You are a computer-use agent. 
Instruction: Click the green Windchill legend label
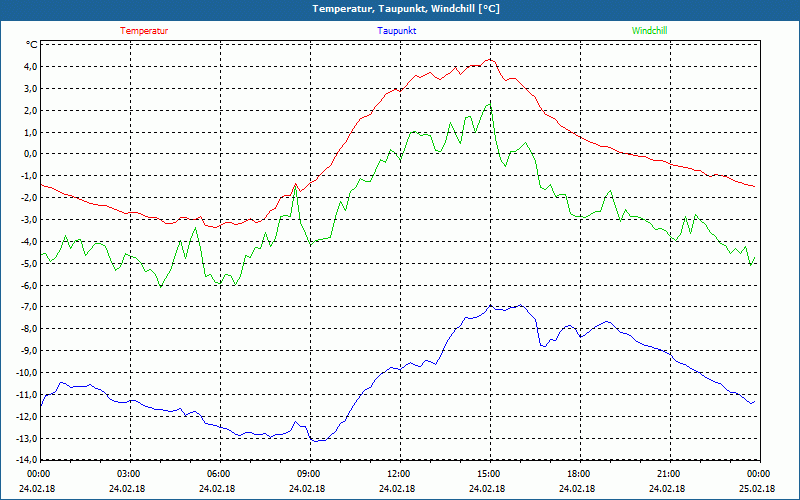(x=649, y=31)
